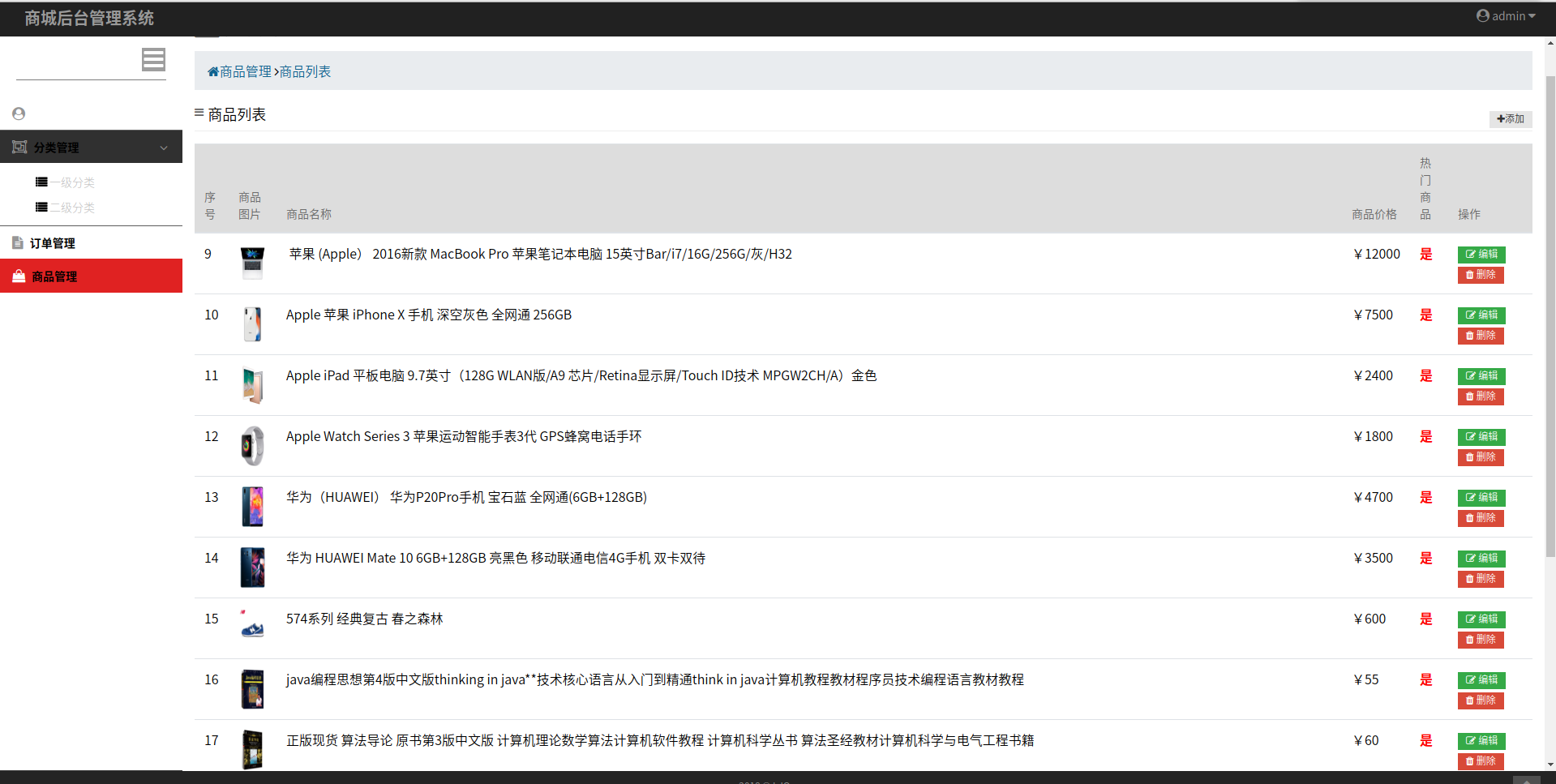1556x784 pixels.
Task: Click the sidebar user avatar icon
Action: (x=19, y=114)
